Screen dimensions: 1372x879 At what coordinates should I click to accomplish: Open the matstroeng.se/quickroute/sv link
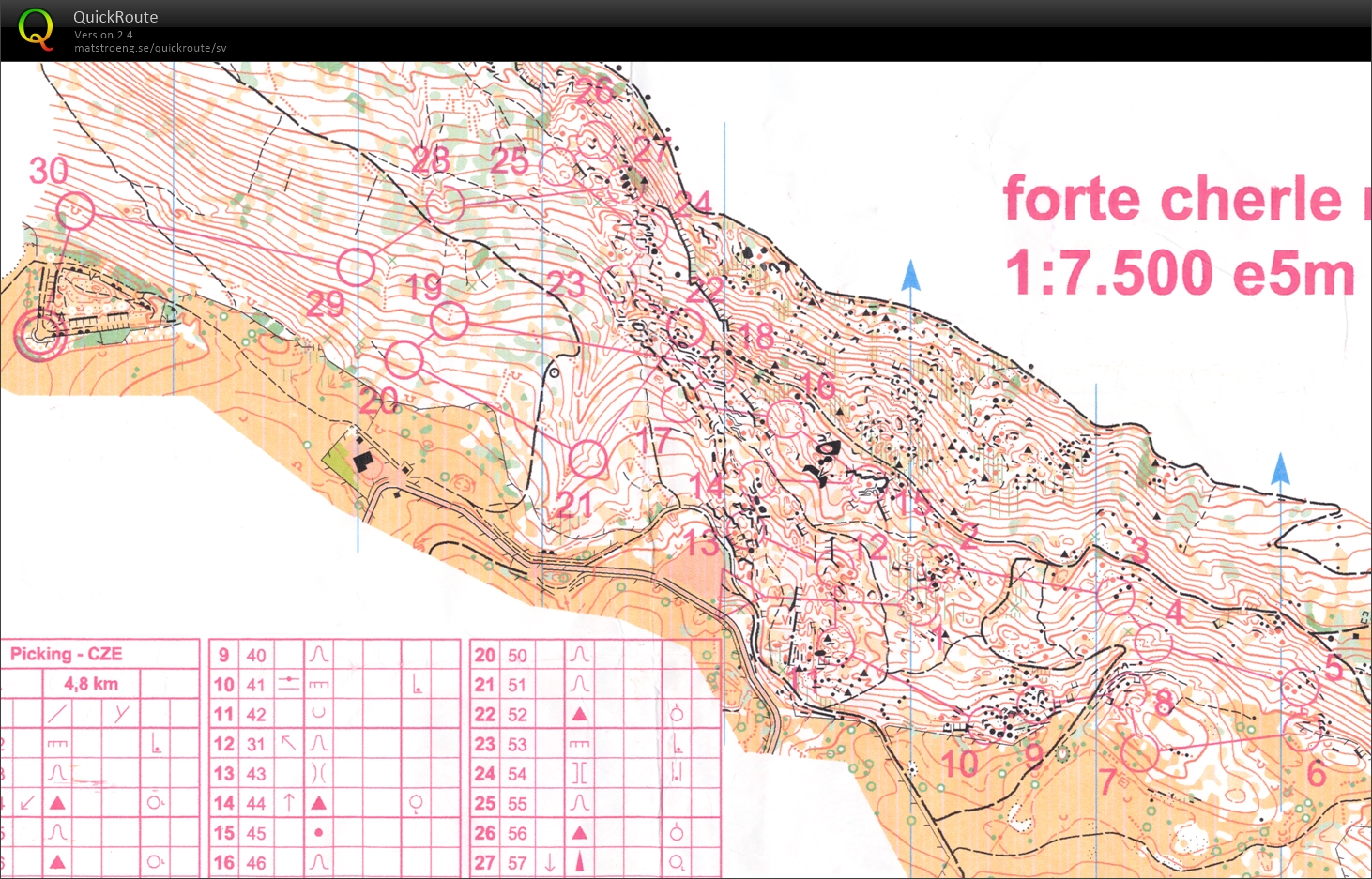150,48
